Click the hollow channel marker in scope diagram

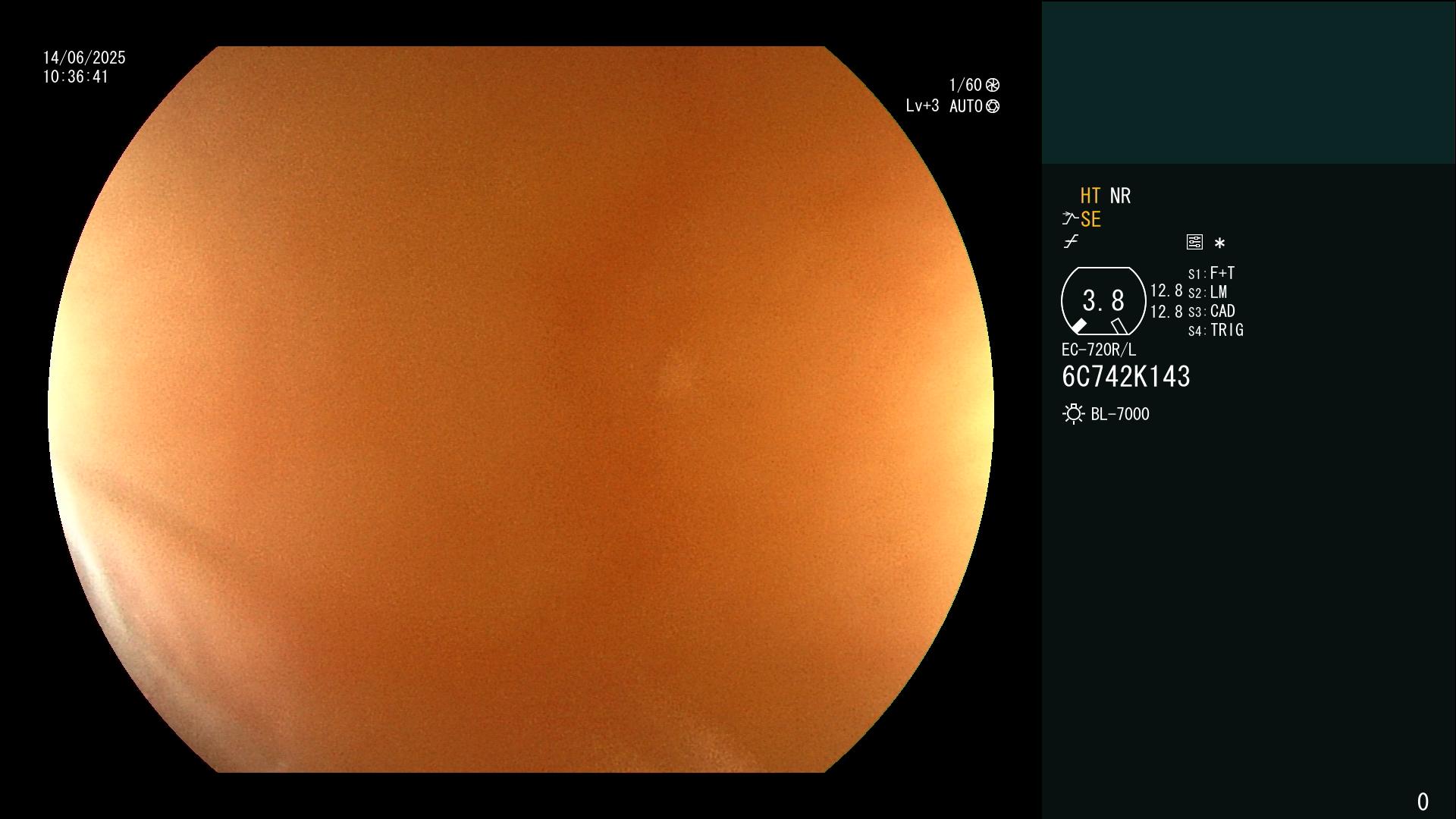1119,326
